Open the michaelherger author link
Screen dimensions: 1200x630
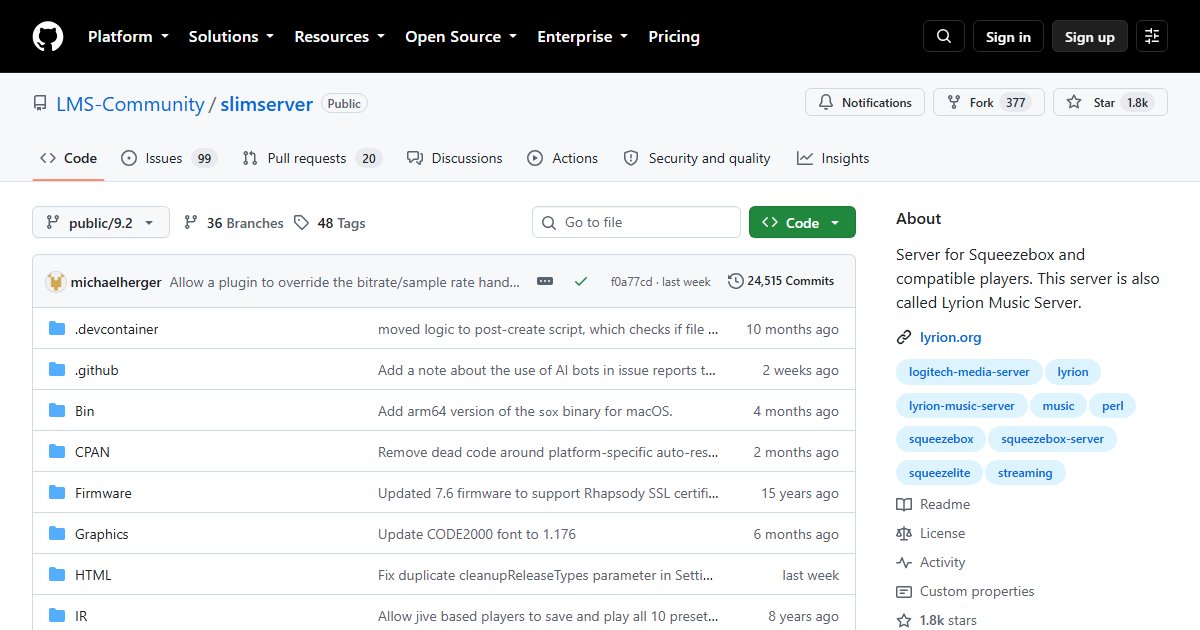116,282
